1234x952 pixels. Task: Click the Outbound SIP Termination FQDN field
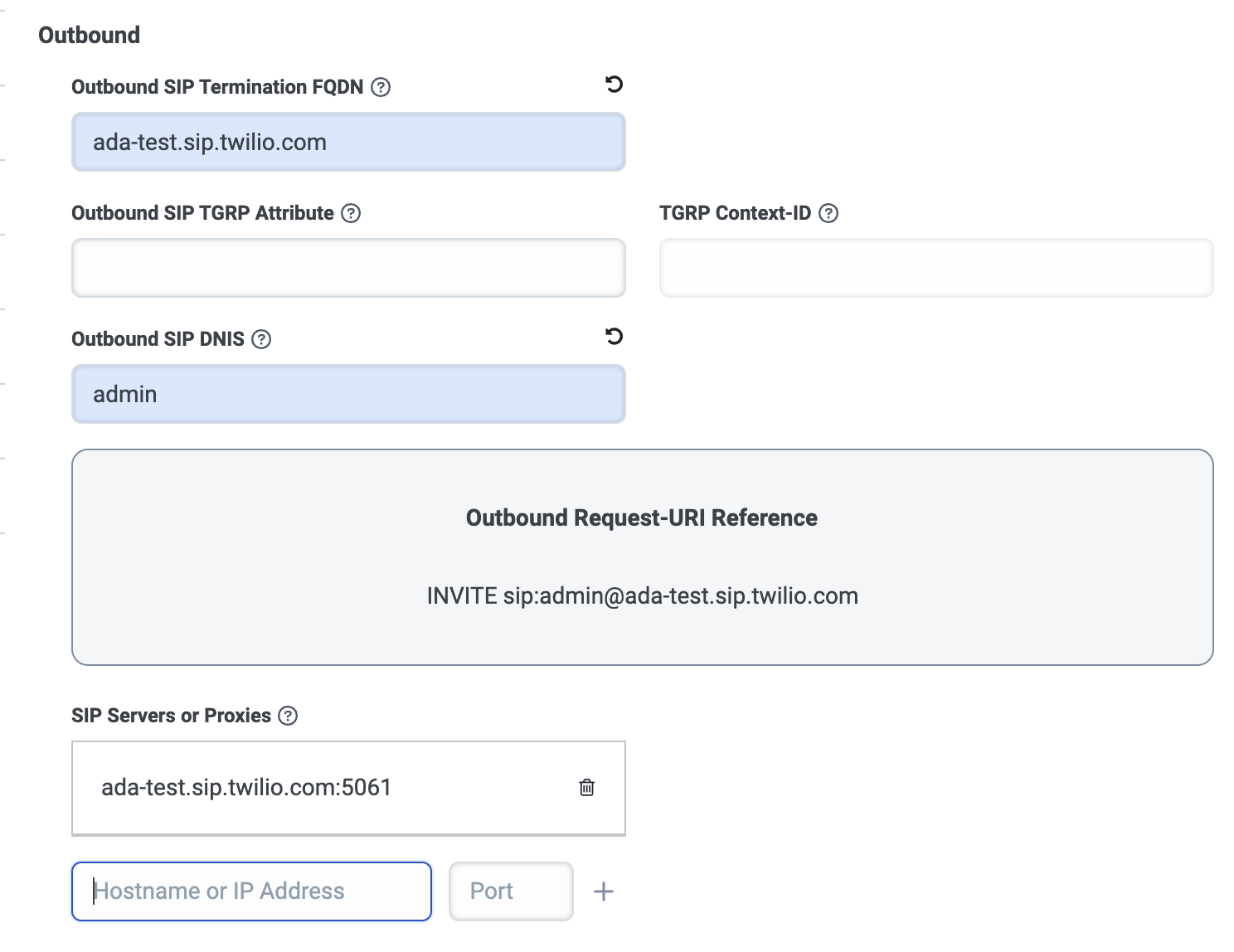coord(348,143)
